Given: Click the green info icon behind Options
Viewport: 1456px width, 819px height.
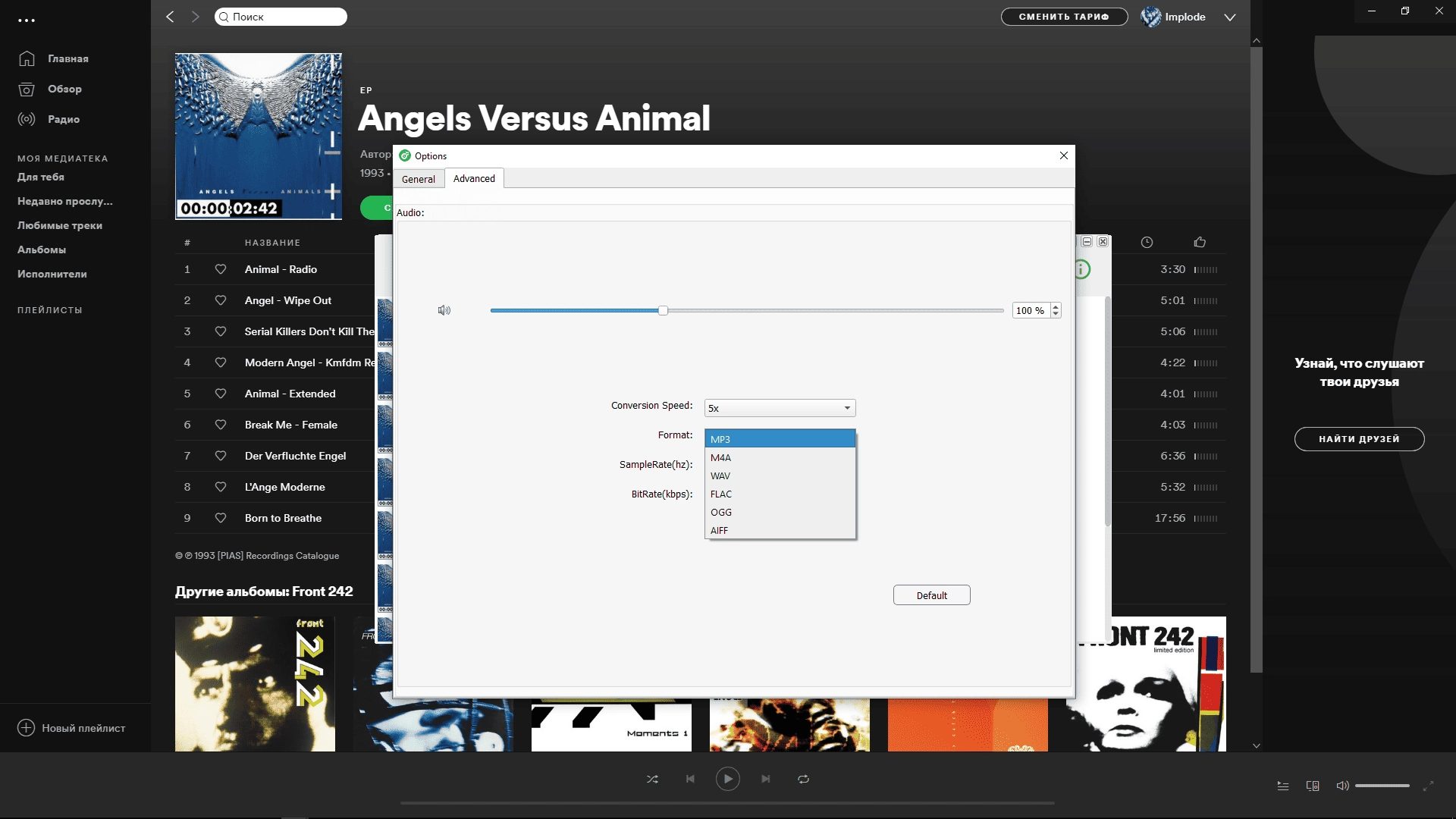Looking at the screenshot, I should 1083,269.
